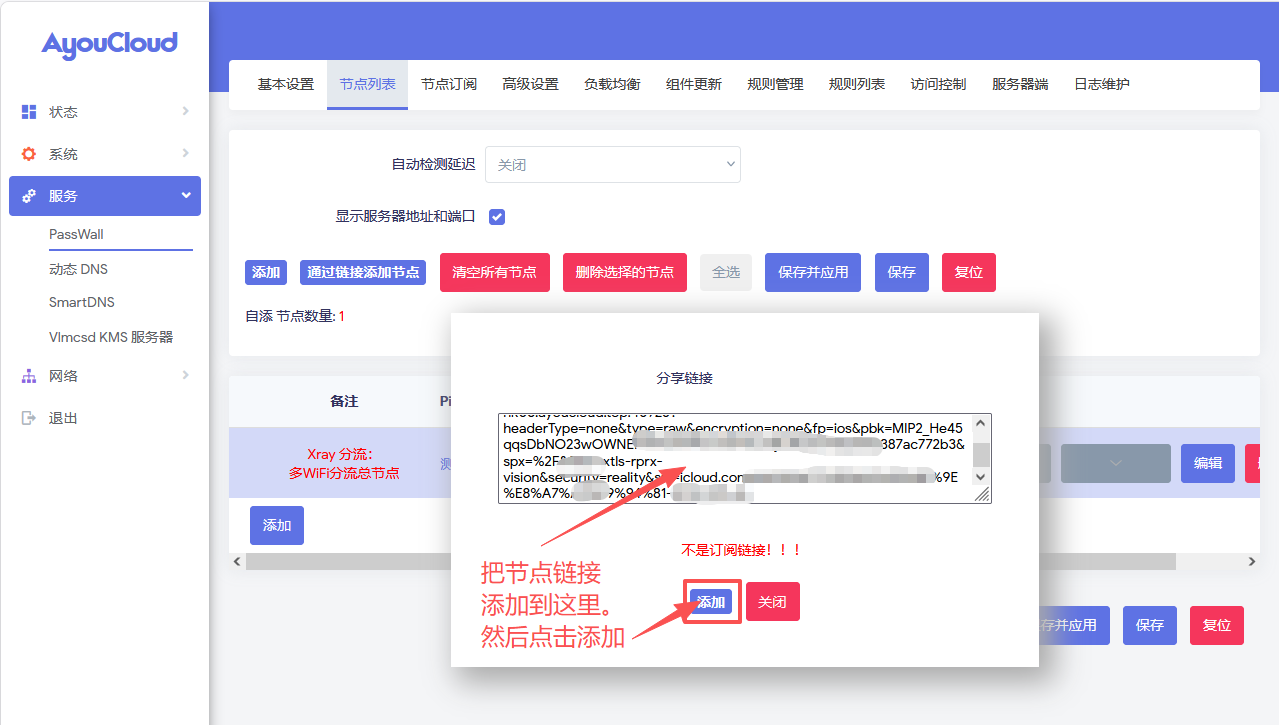Click the red 关闭 button in dialog

point(772,602)
